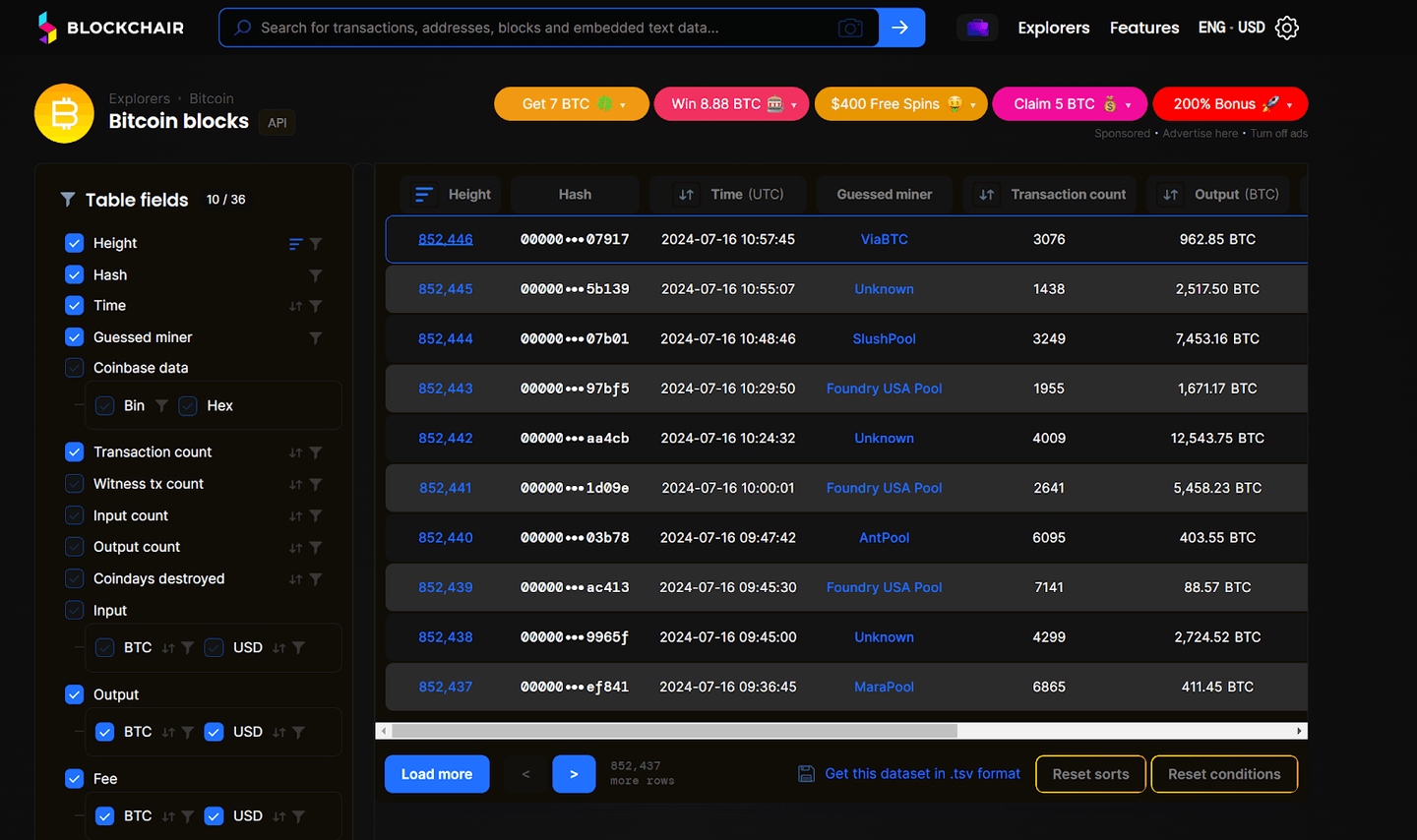Open the Explorers menu

[1053, 28]
